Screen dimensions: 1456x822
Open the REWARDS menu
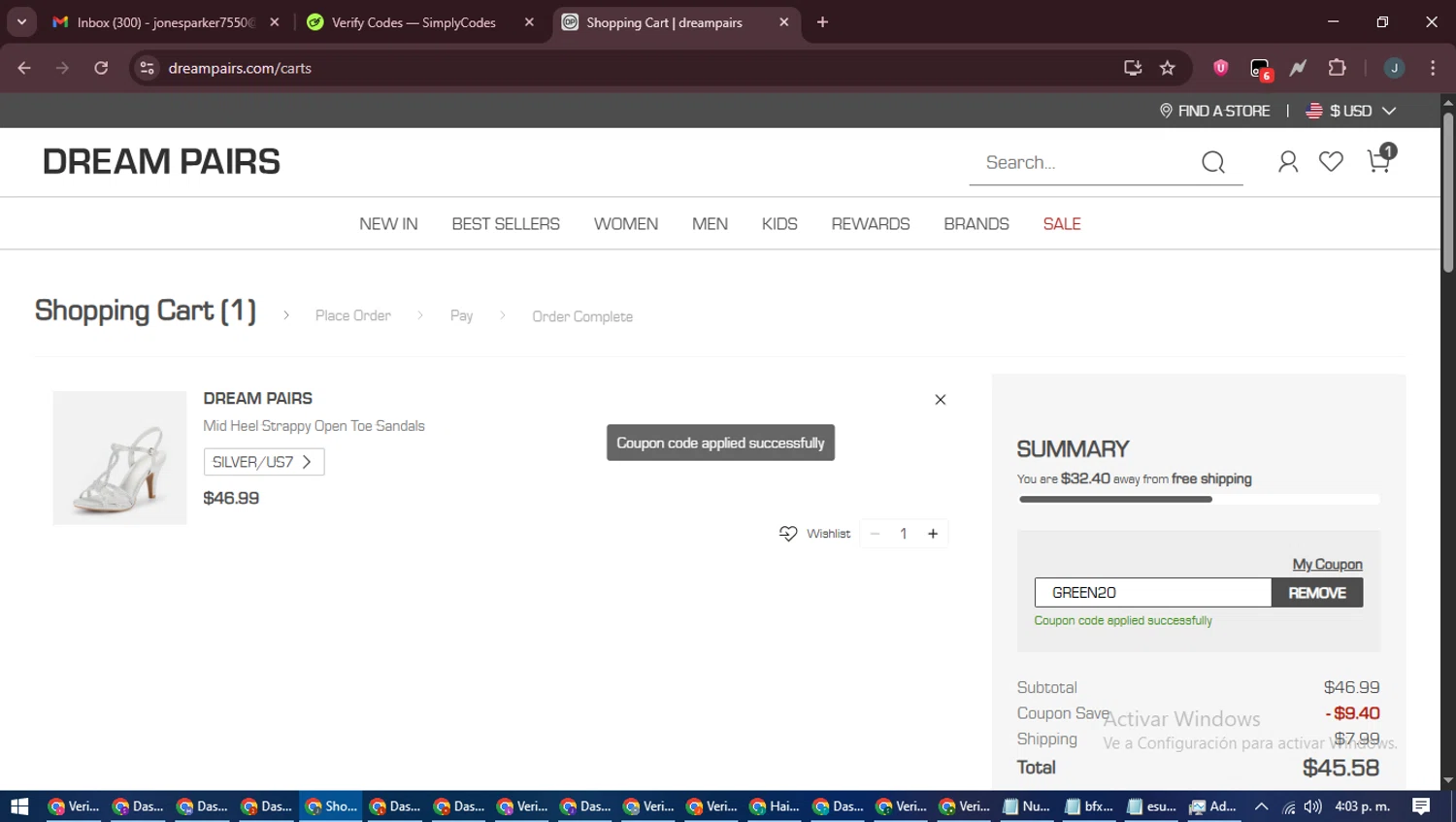871,223
